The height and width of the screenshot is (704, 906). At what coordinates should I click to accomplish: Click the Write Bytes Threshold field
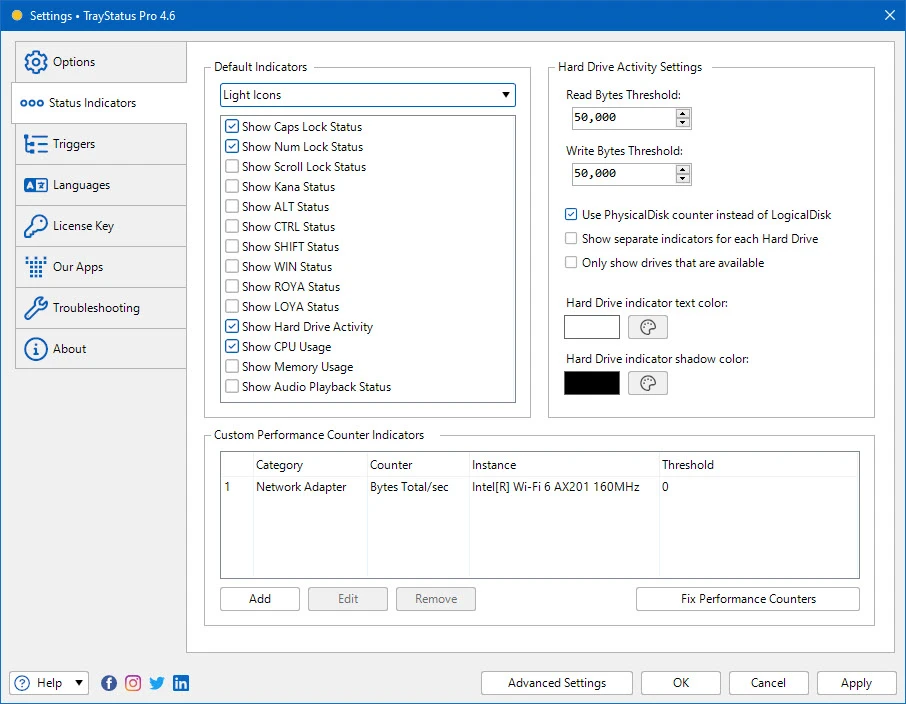point(623,174)
